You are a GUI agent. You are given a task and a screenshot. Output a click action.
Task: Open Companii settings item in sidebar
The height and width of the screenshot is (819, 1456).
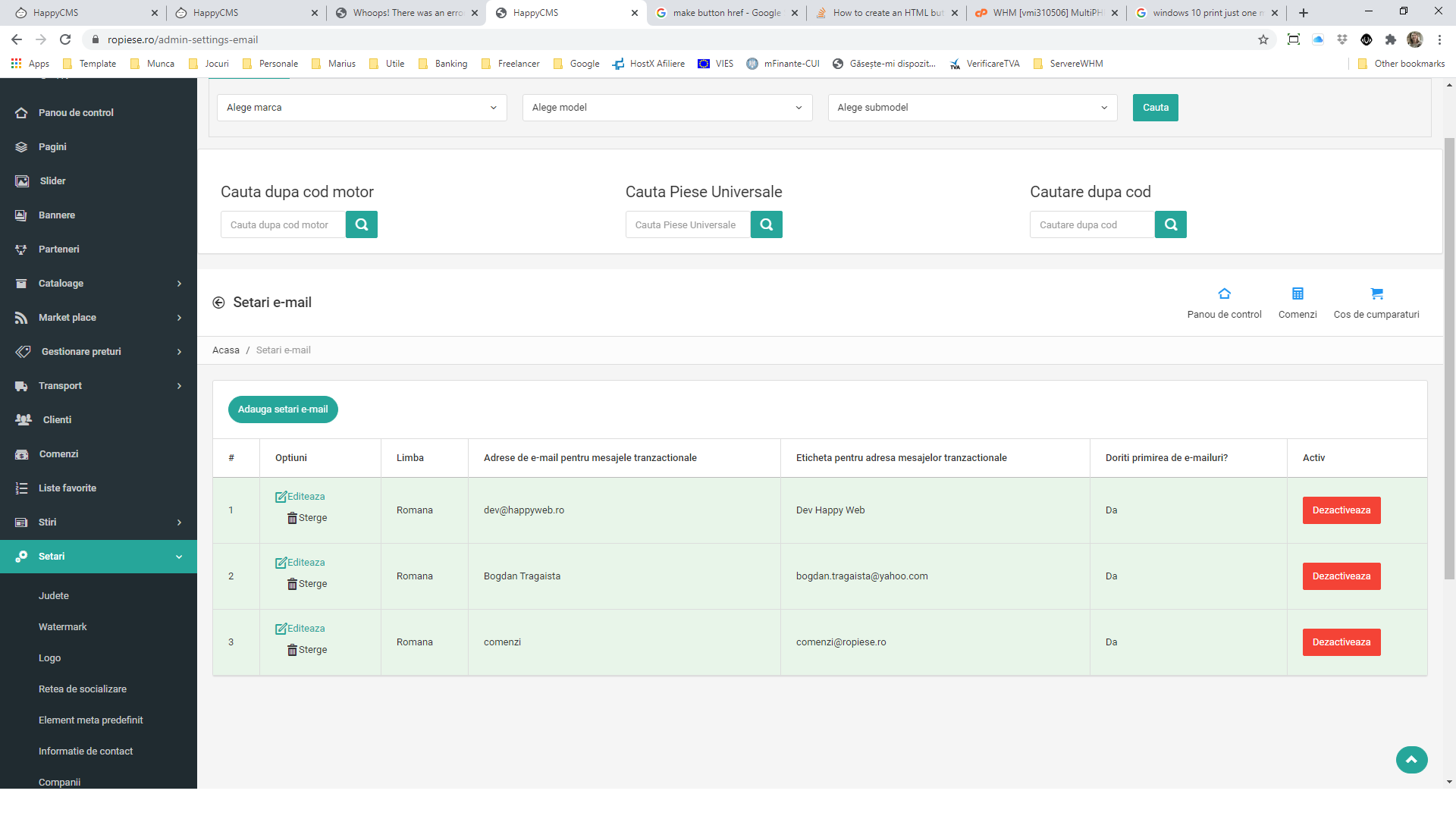(59, 782)
